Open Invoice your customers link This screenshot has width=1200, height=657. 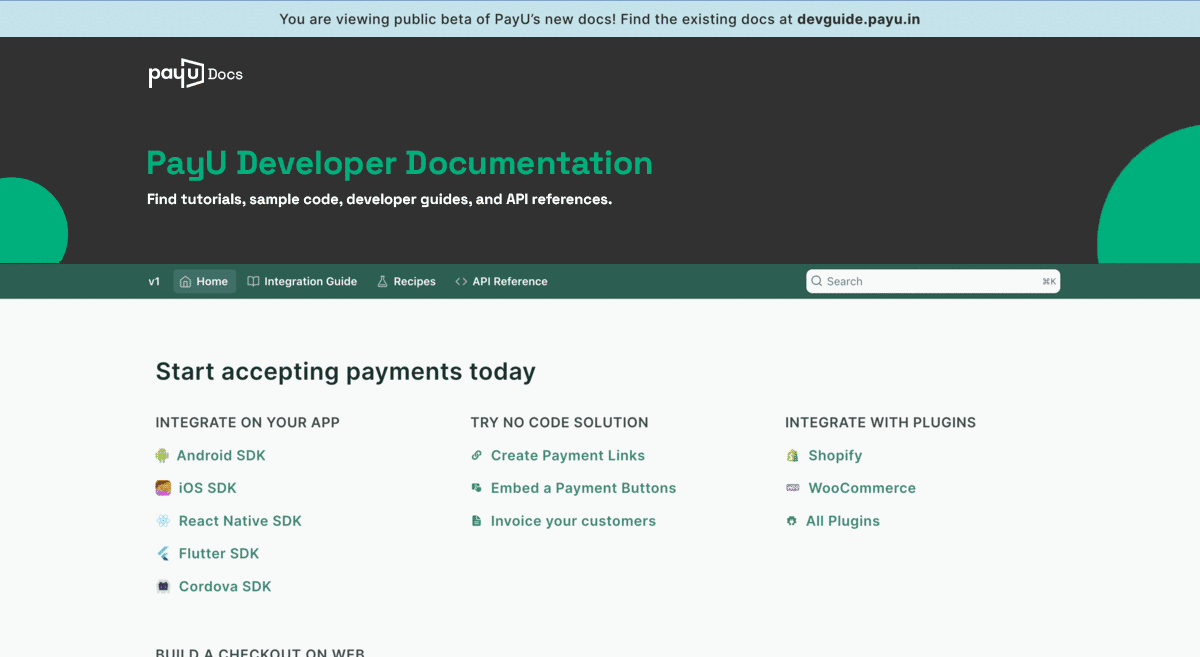[573, 521]
